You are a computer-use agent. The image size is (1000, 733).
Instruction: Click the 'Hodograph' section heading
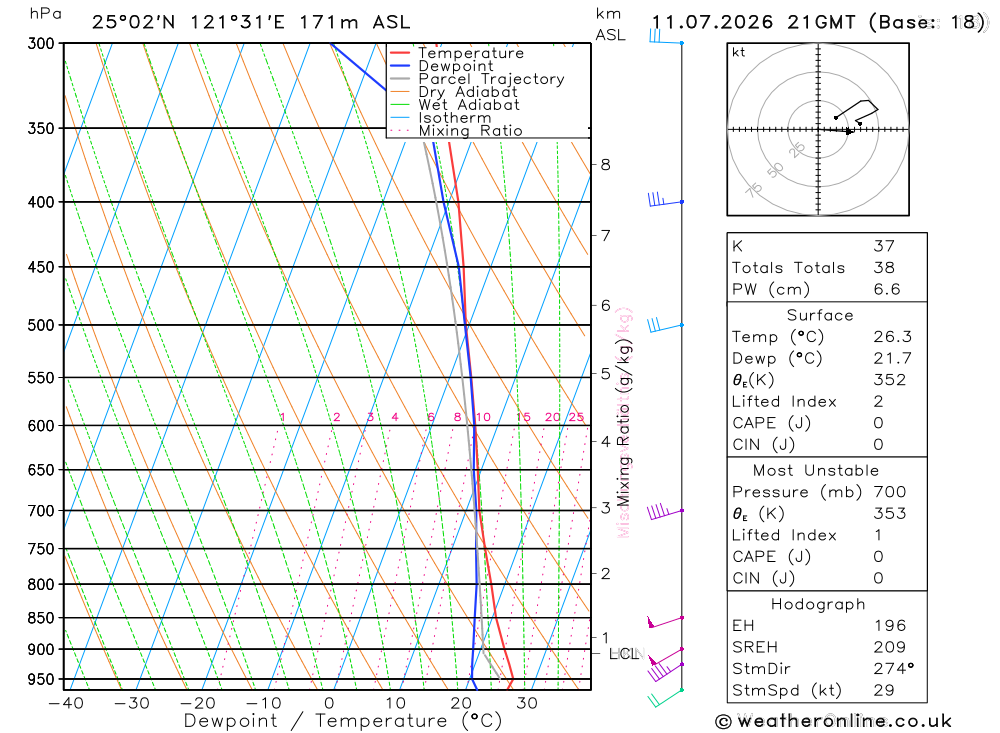[818, 604]
